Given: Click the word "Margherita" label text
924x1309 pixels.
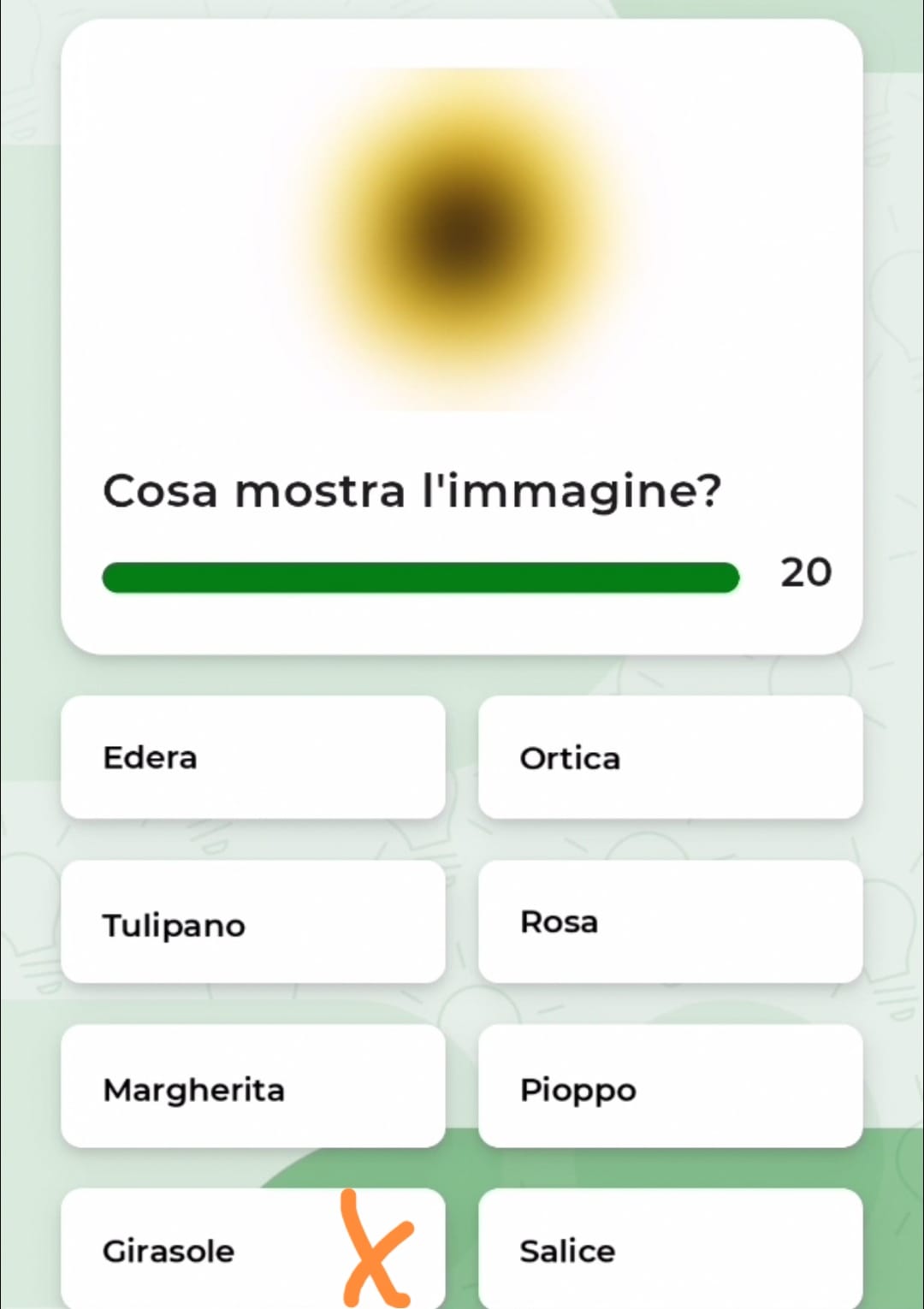Looking at the screenshot, I should (x=193, y=1090).
